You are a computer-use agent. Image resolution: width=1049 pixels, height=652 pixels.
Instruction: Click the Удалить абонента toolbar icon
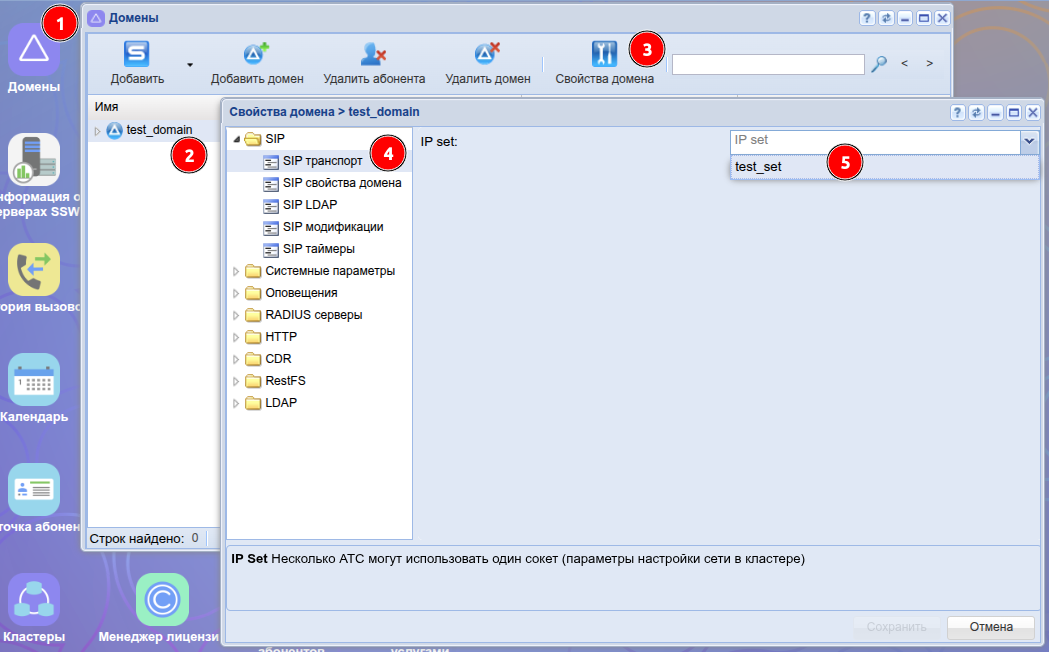pos(373,53)
